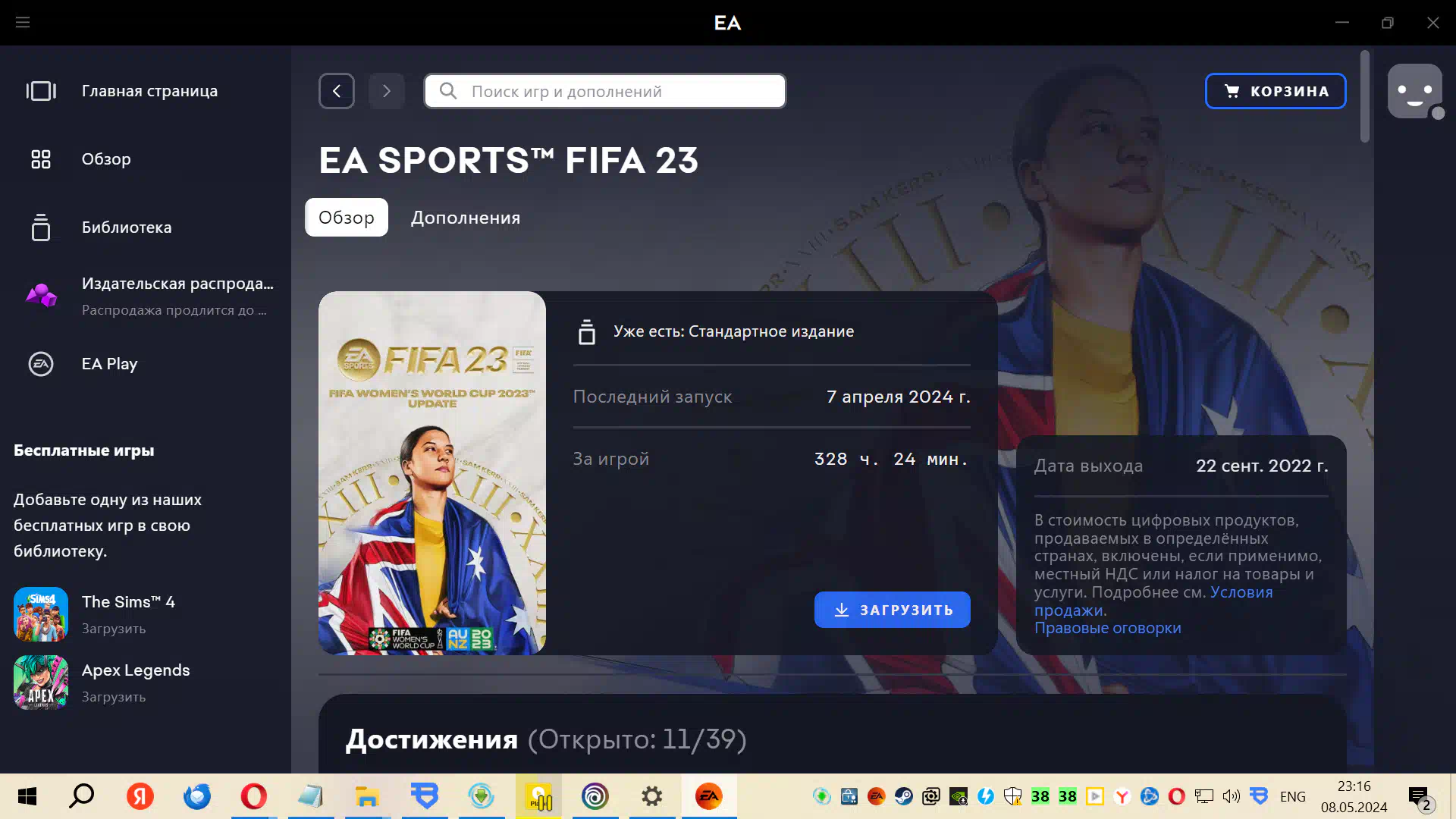Open Издательская распродажа in the sidebar
This screenshot has height=819, width=1456.
tap(146, 296)
